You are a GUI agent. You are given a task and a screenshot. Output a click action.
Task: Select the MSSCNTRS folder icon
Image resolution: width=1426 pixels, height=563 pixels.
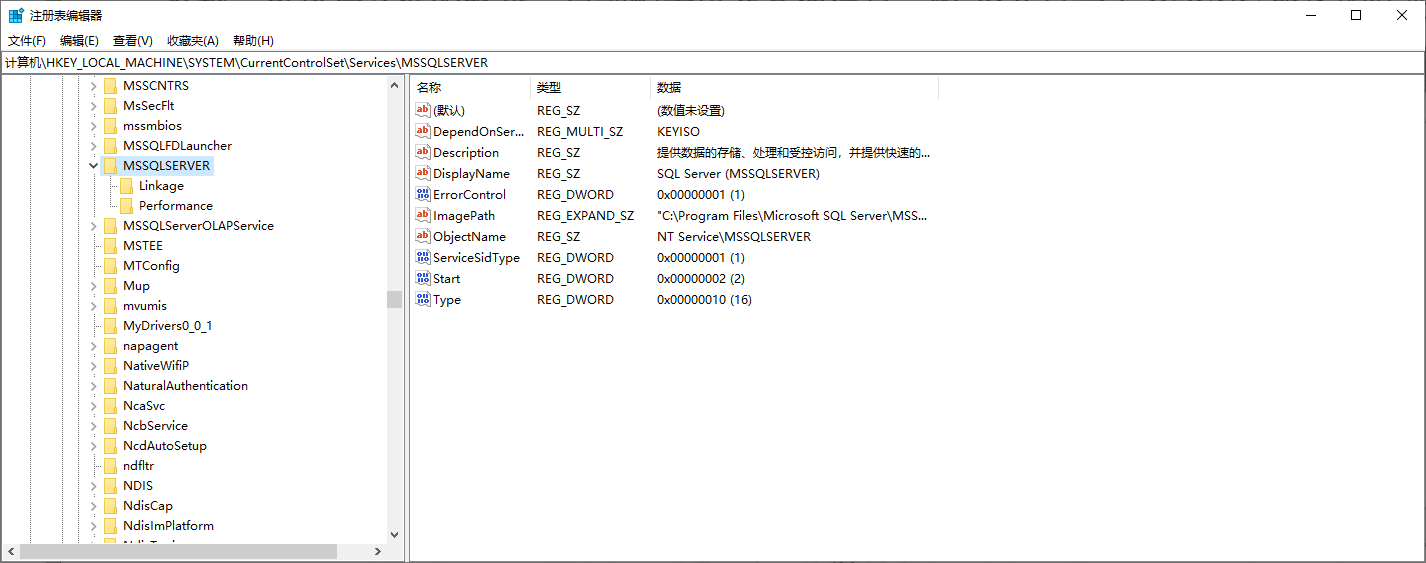point(110,86)
